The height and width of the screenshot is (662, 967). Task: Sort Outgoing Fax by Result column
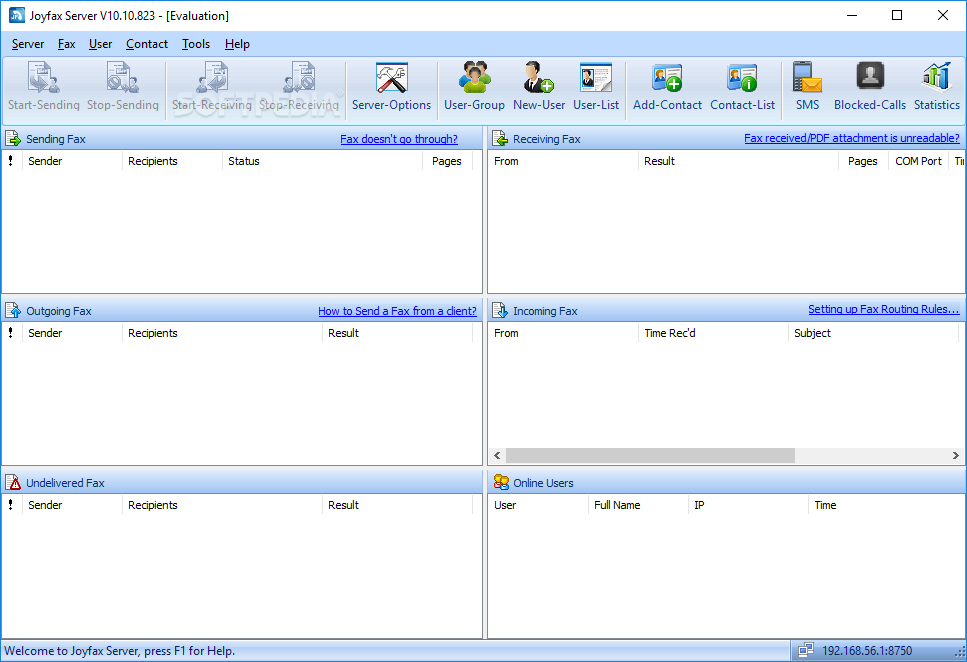point(397,333)
